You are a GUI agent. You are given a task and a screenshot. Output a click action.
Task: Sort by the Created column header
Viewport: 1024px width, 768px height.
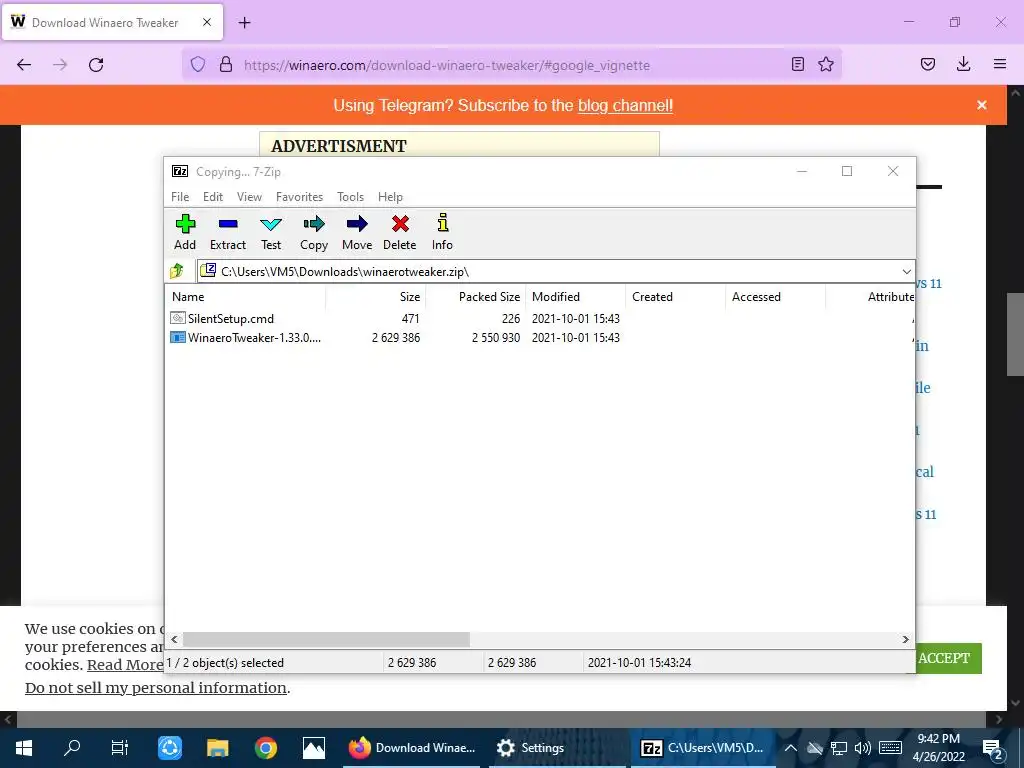click(x=675, y=296)
